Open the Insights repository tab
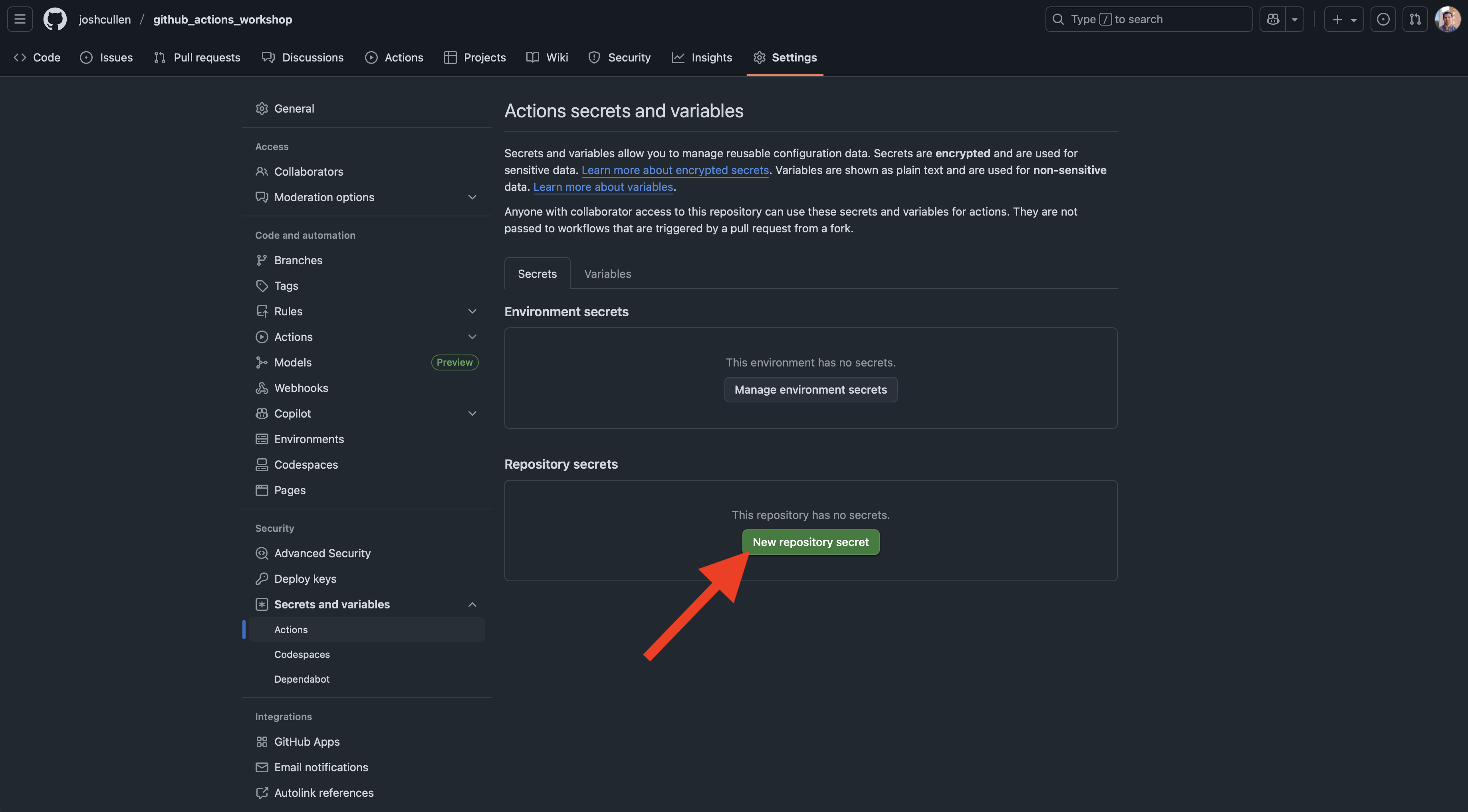Image resolution: width=1468 pixels, height=812 pixels. pyautogui.click(x=702, y=57)
